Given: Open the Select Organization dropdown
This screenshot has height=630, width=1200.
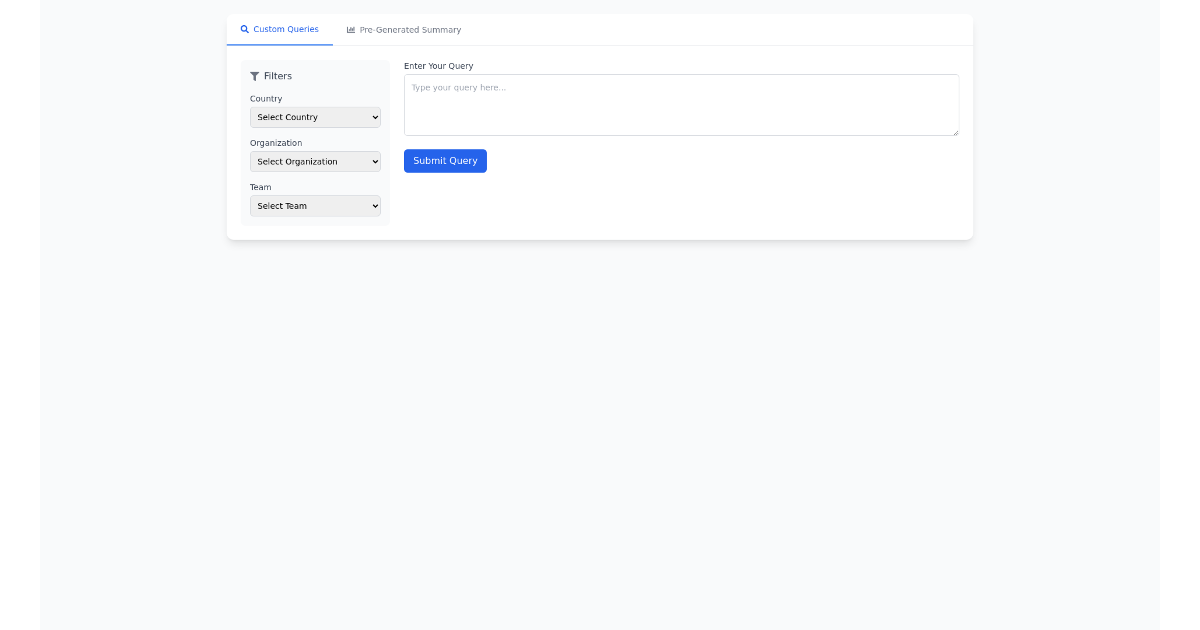Looking at the screenshot, I should click(x=315, y=161).
